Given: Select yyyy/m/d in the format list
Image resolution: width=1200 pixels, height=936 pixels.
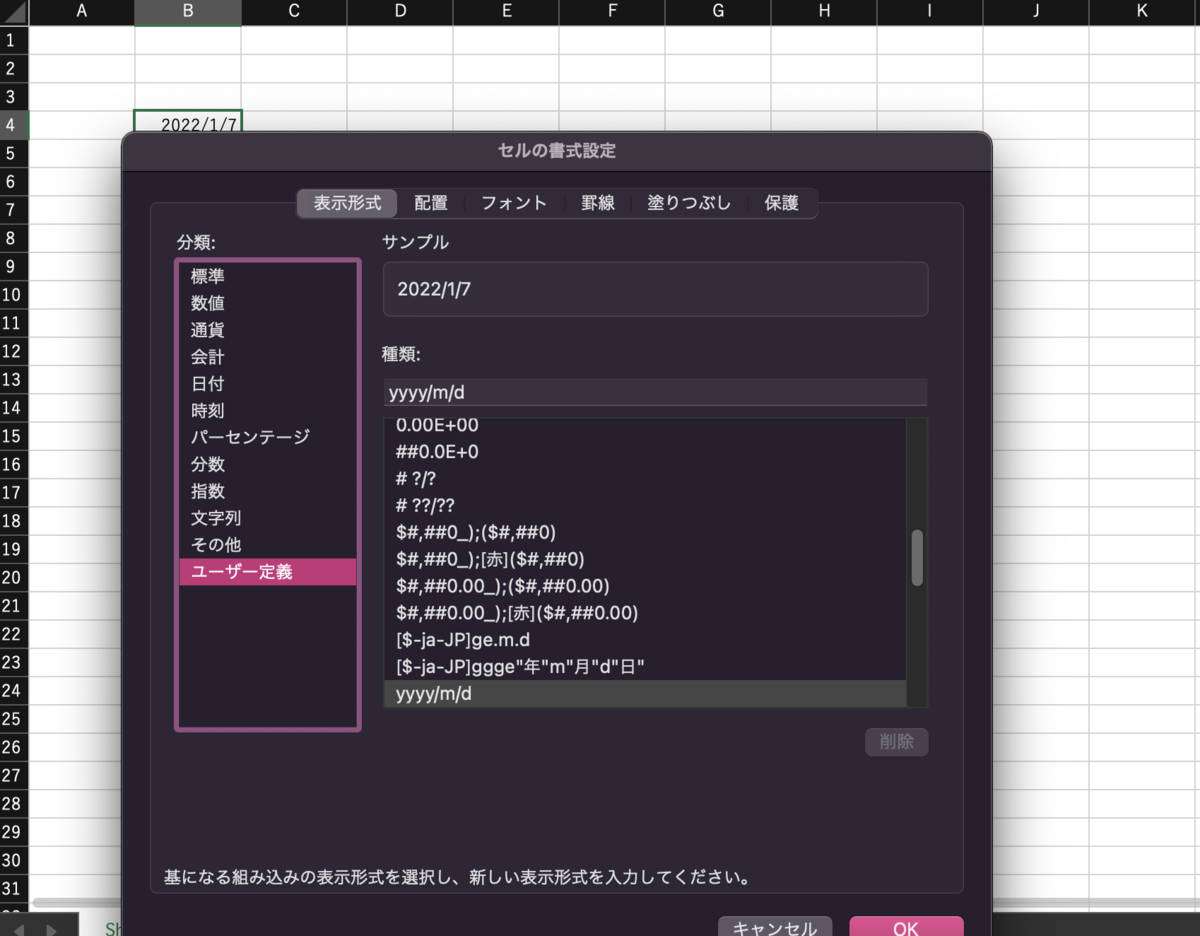Looking at the screenshot, I should (x=645, y=693).
